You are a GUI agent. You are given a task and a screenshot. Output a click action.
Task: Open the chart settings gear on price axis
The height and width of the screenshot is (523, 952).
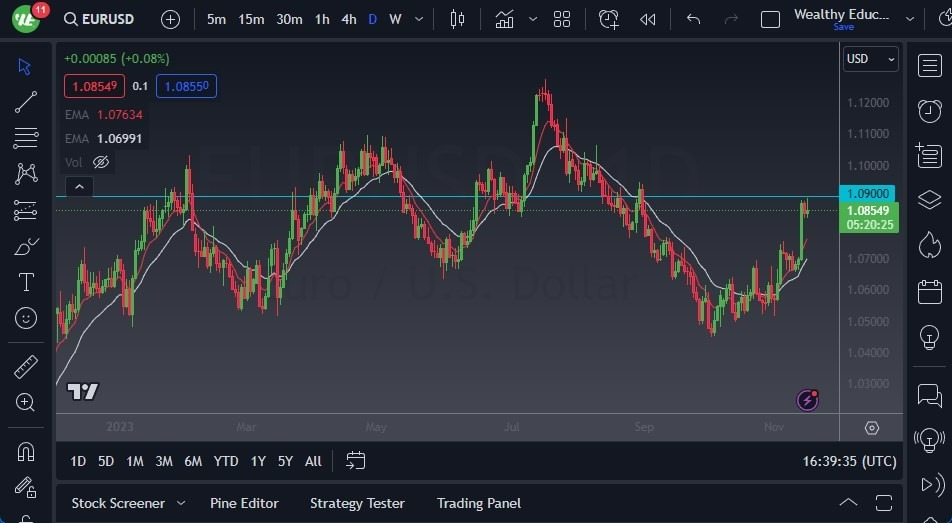point(872,428)
